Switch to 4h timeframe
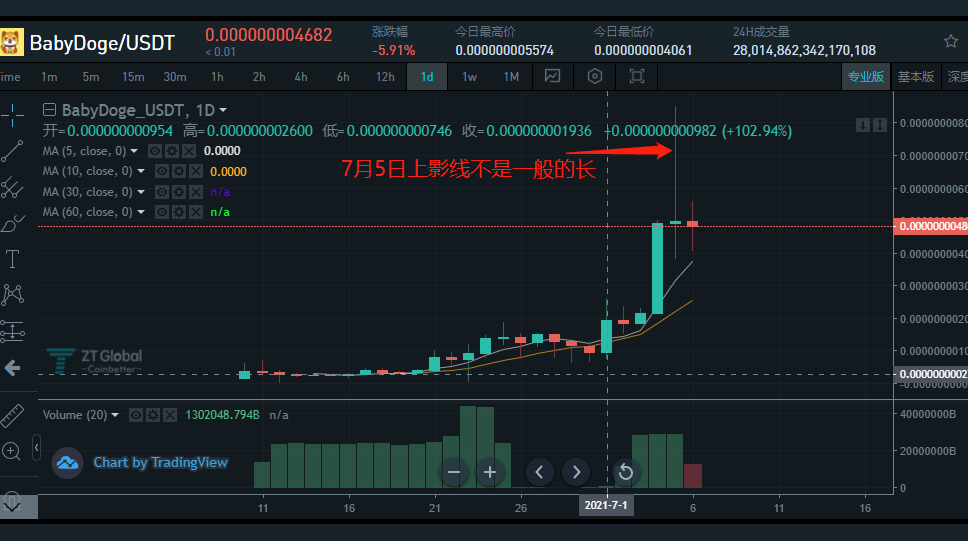Screen dimensions: 968x541 301,77
